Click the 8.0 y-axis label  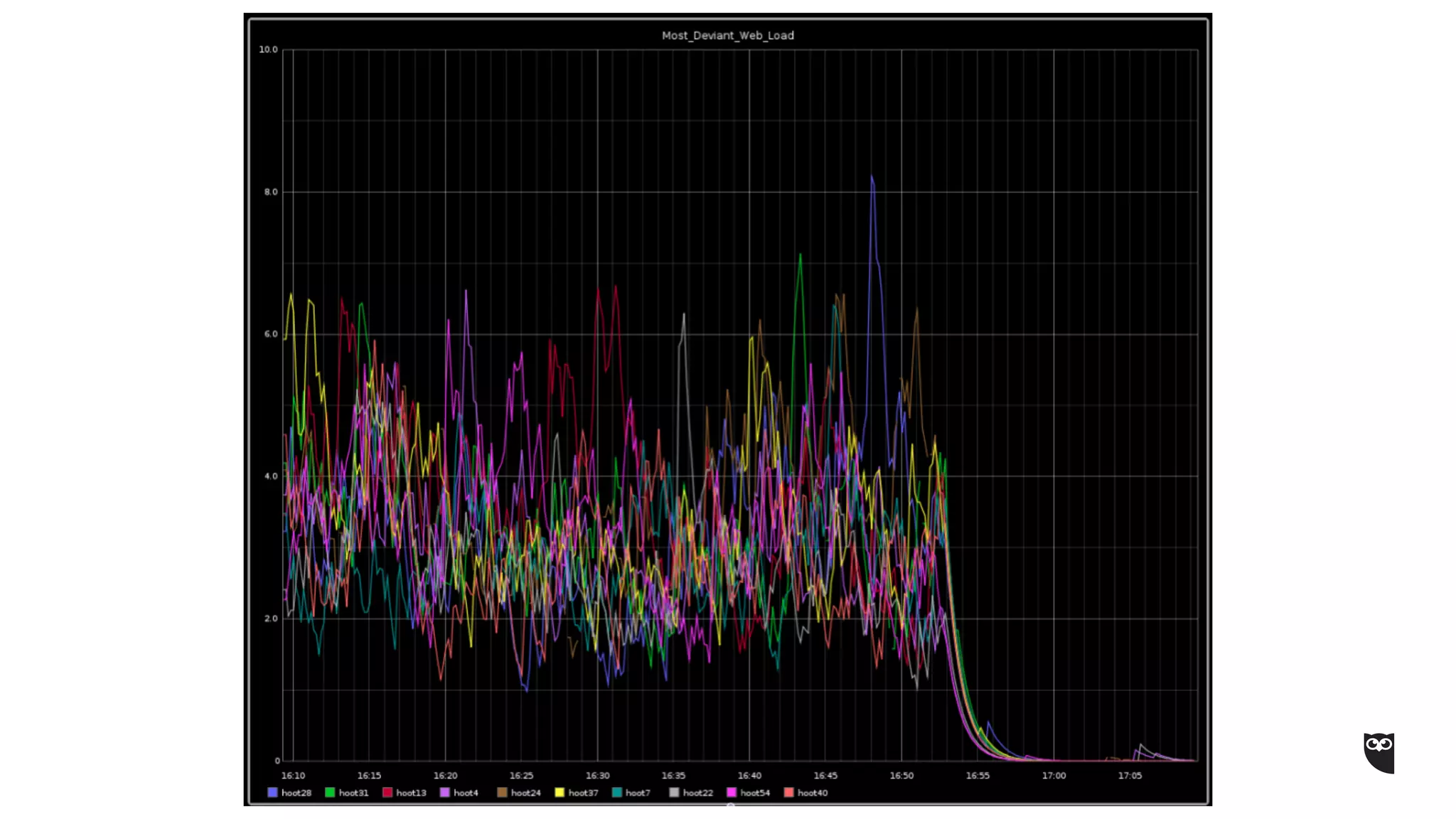point(271,192)
